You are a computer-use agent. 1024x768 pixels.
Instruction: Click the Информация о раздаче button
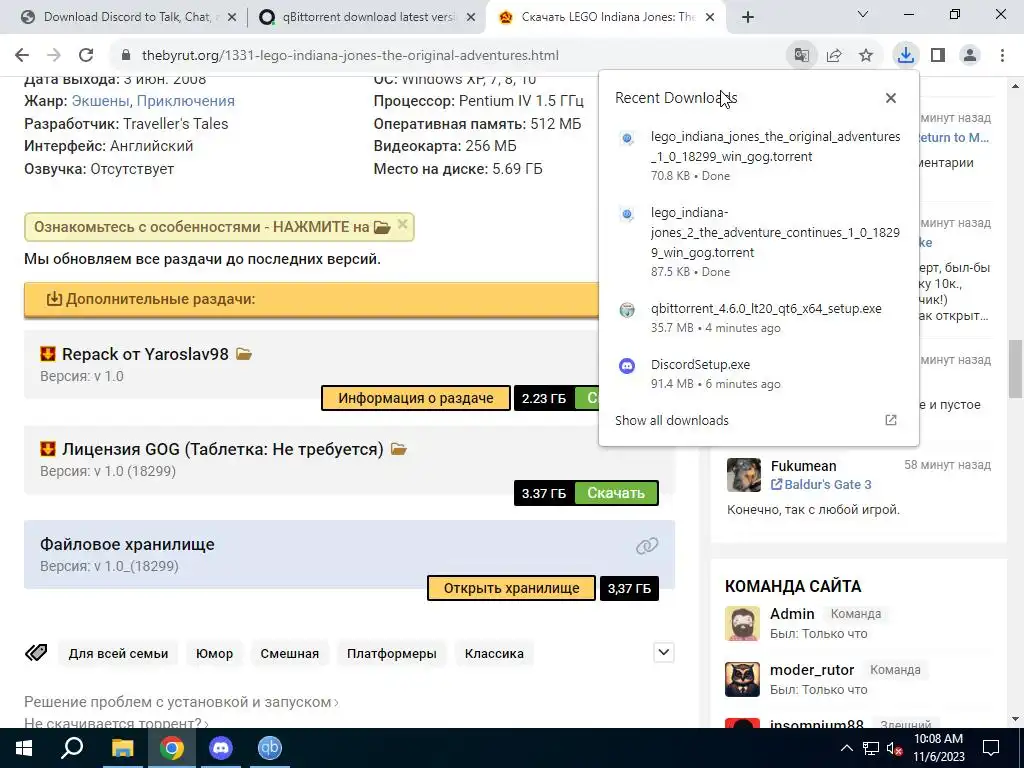click(416, 398)
